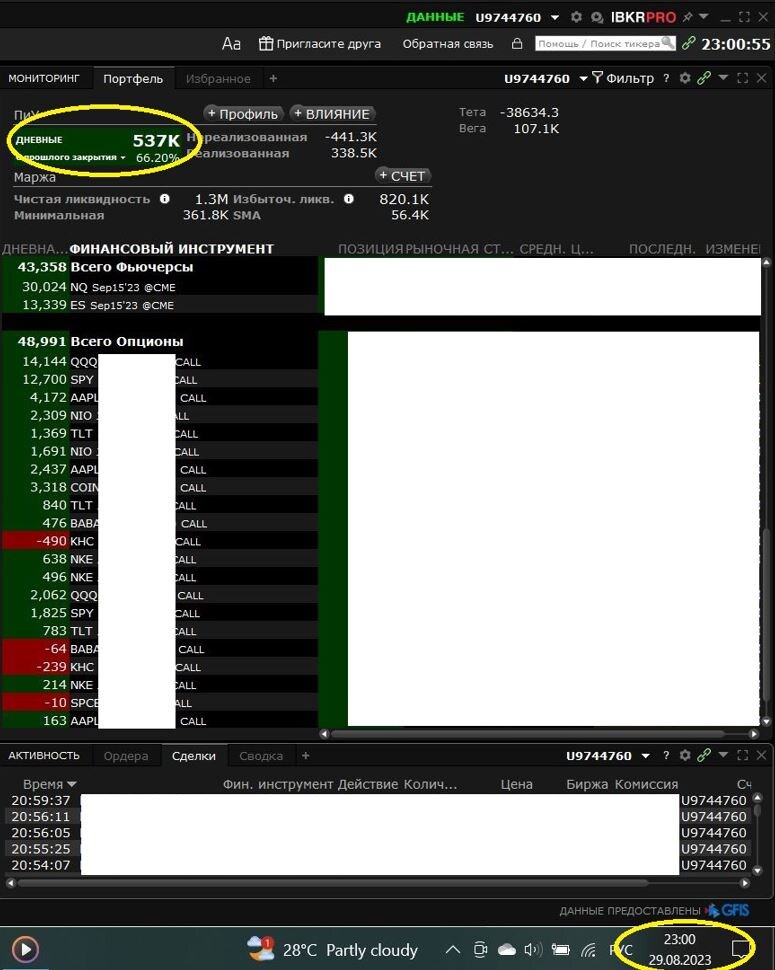
Task: Switch to the Портфель tab
Action: pyautogui.click(x=133, y=79)
